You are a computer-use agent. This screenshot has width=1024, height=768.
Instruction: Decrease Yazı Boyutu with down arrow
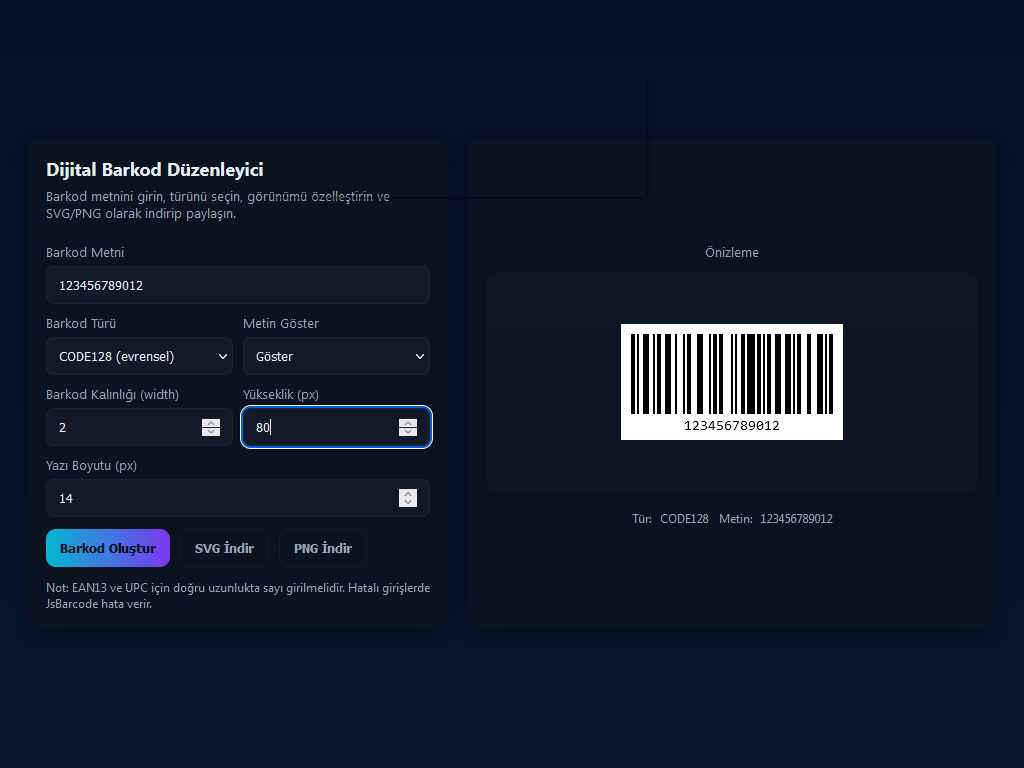(x=408, y=503)
